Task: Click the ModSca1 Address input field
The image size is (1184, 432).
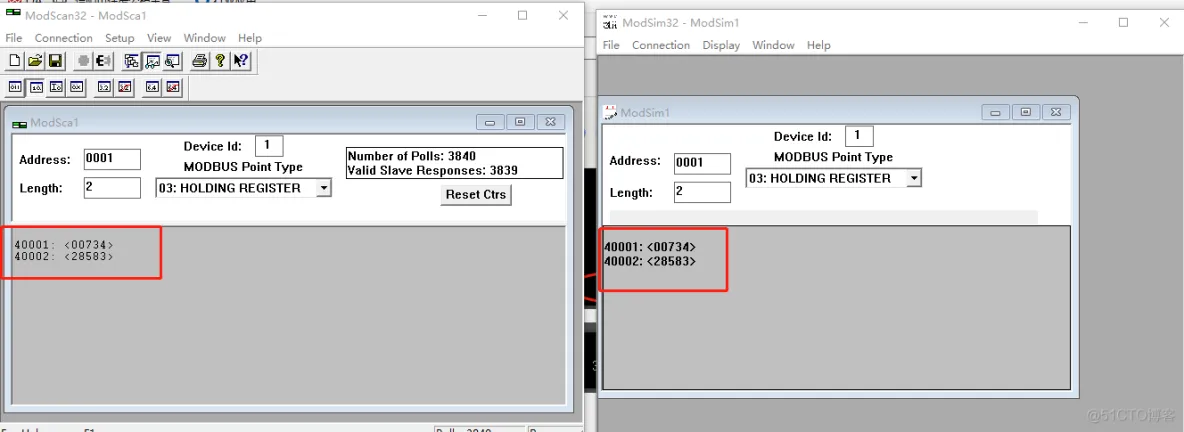Action: pyautogui.click(x=113, y=159)
